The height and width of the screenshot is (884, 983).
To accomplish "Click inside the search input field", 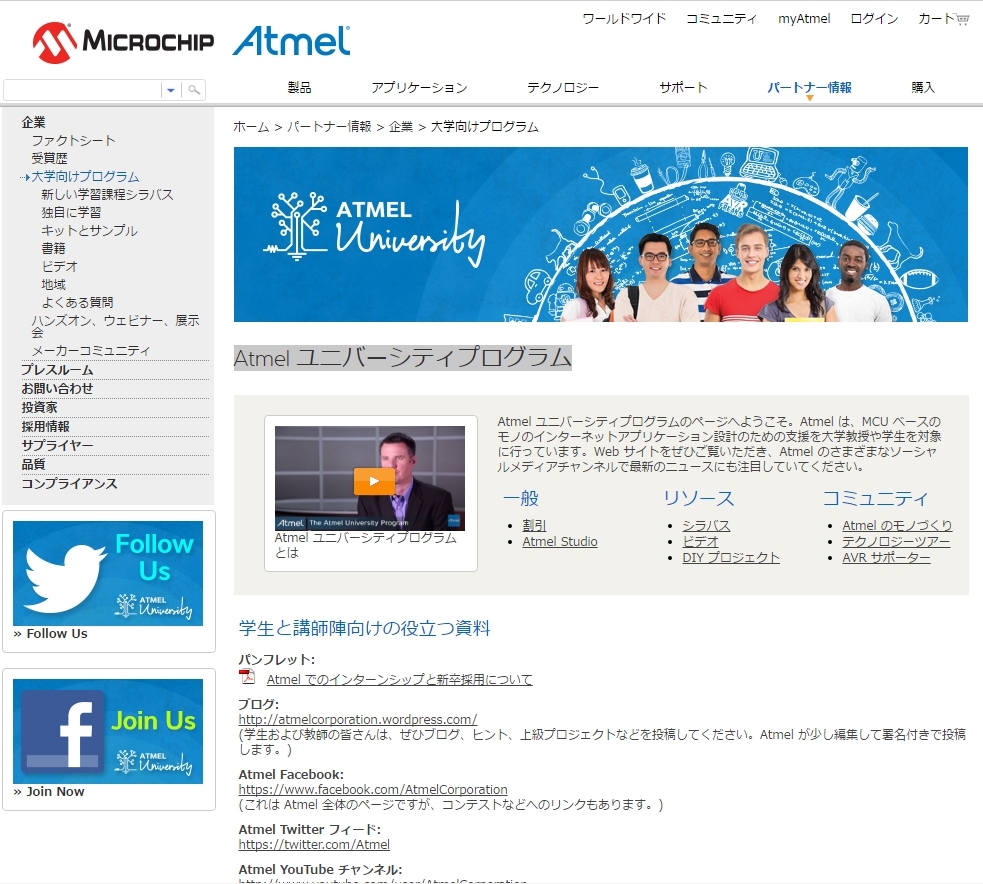I will click(x=82, y=90).
